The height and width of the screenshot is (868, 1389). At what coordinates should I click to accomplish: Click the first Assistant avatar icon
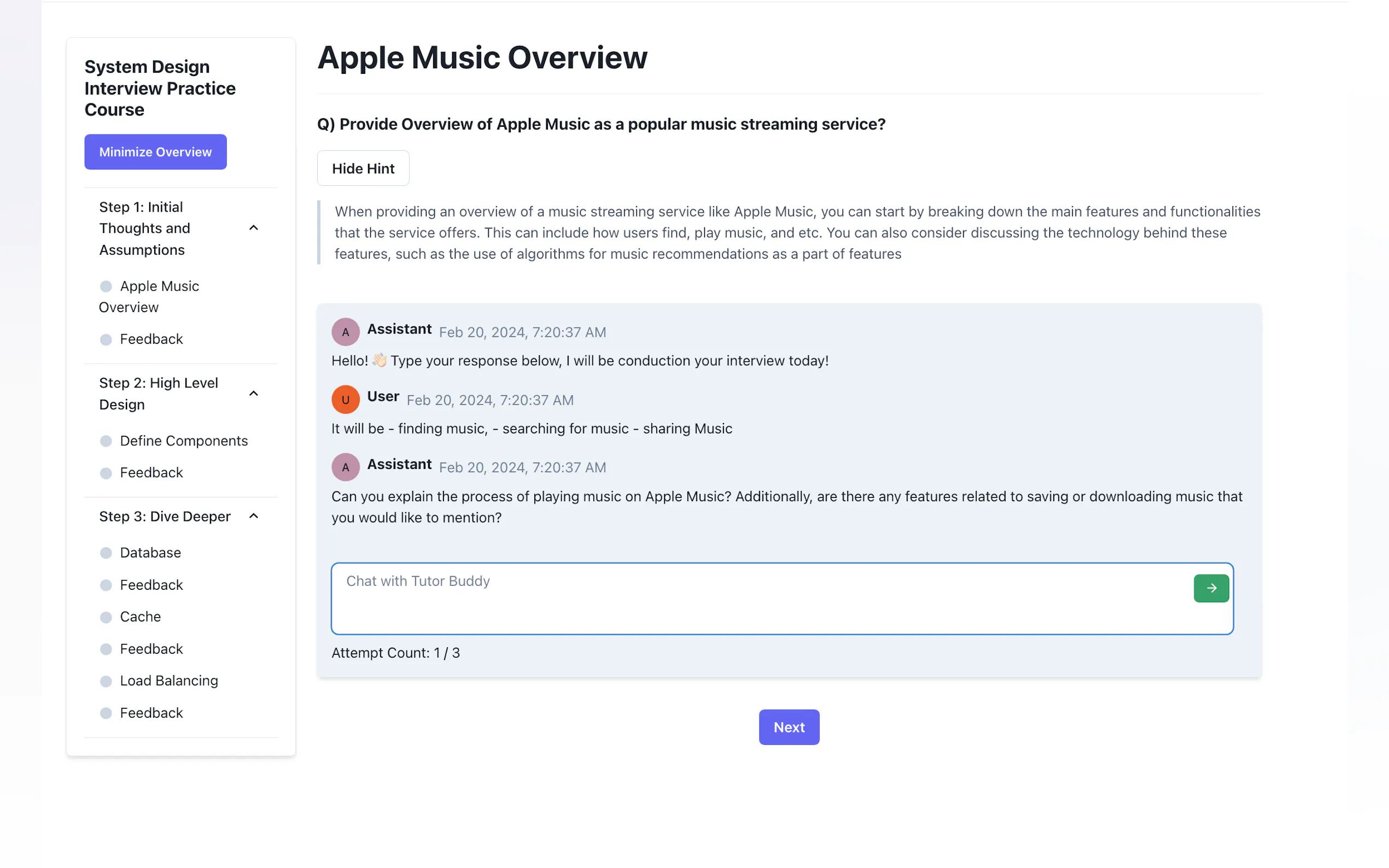coord(345,332)
